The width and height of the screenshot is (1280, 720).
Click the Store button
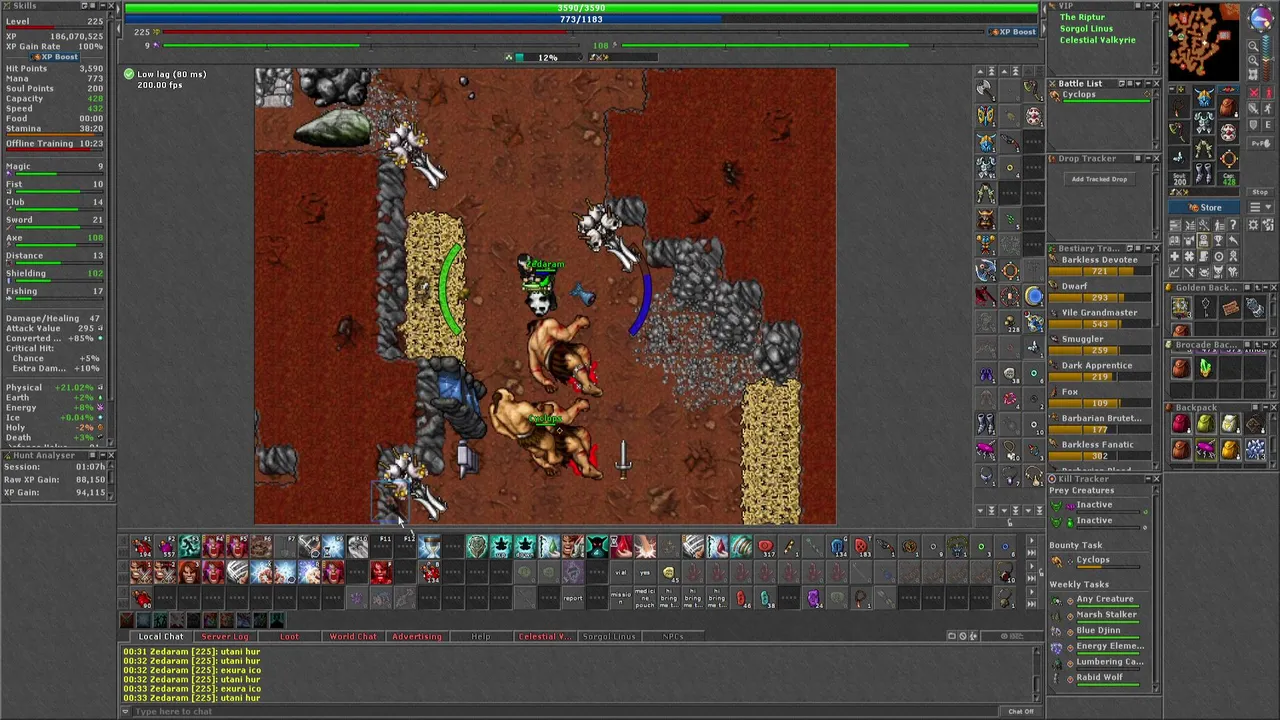point(1205,207)
